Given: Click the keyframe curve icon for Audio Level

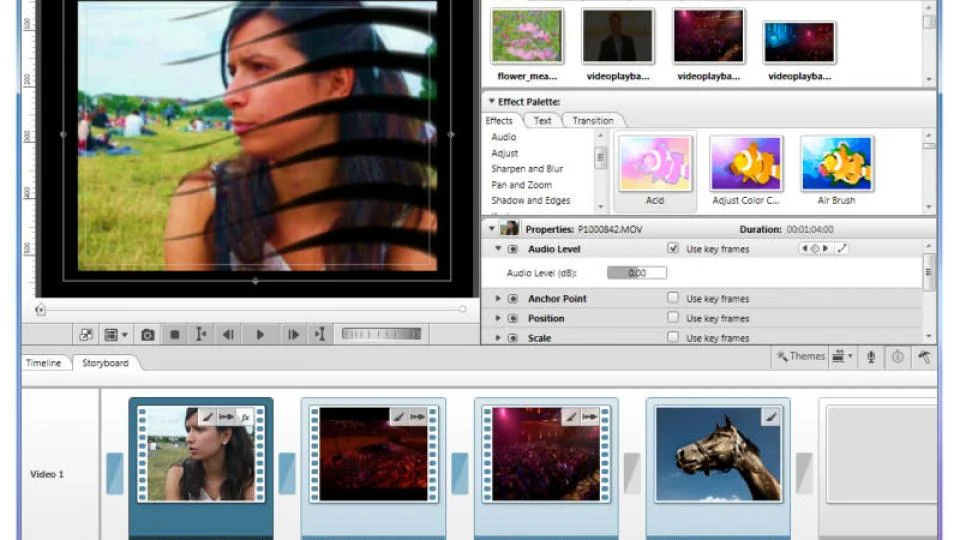Looking at the screenshot, I should click(842, 248).
